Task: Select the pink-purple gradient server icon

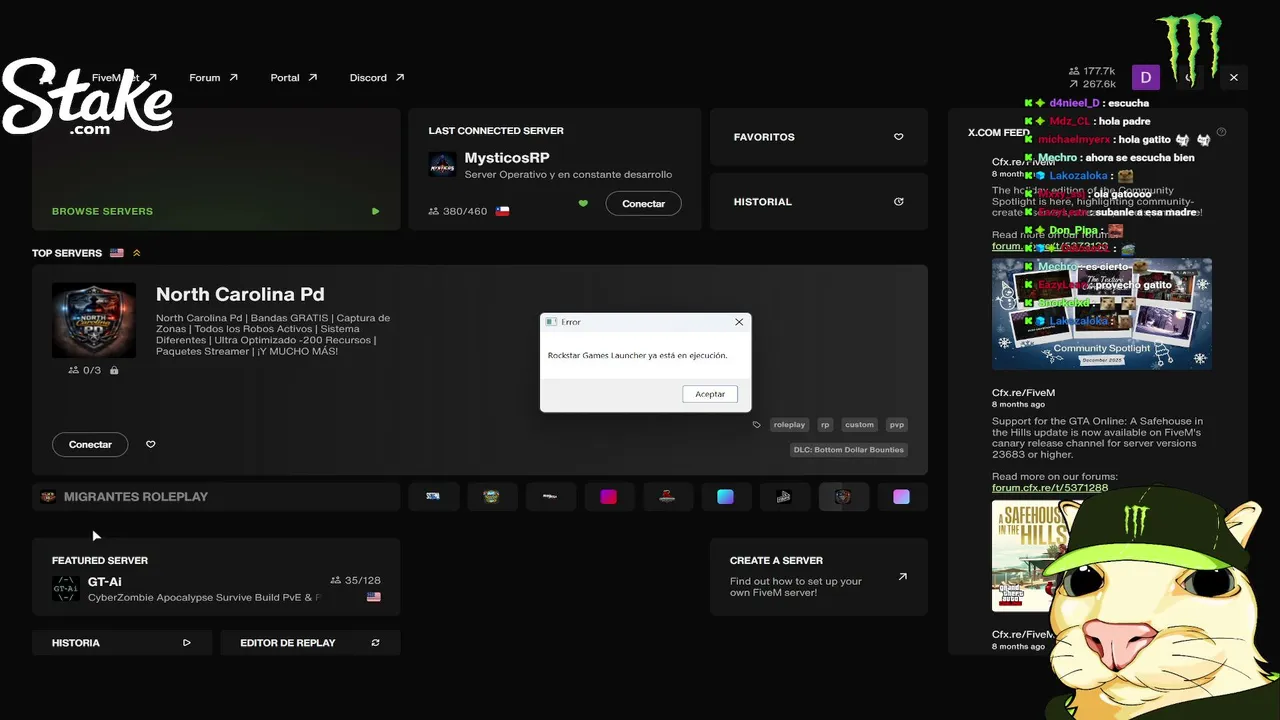Action: click(x=901, y=497)
